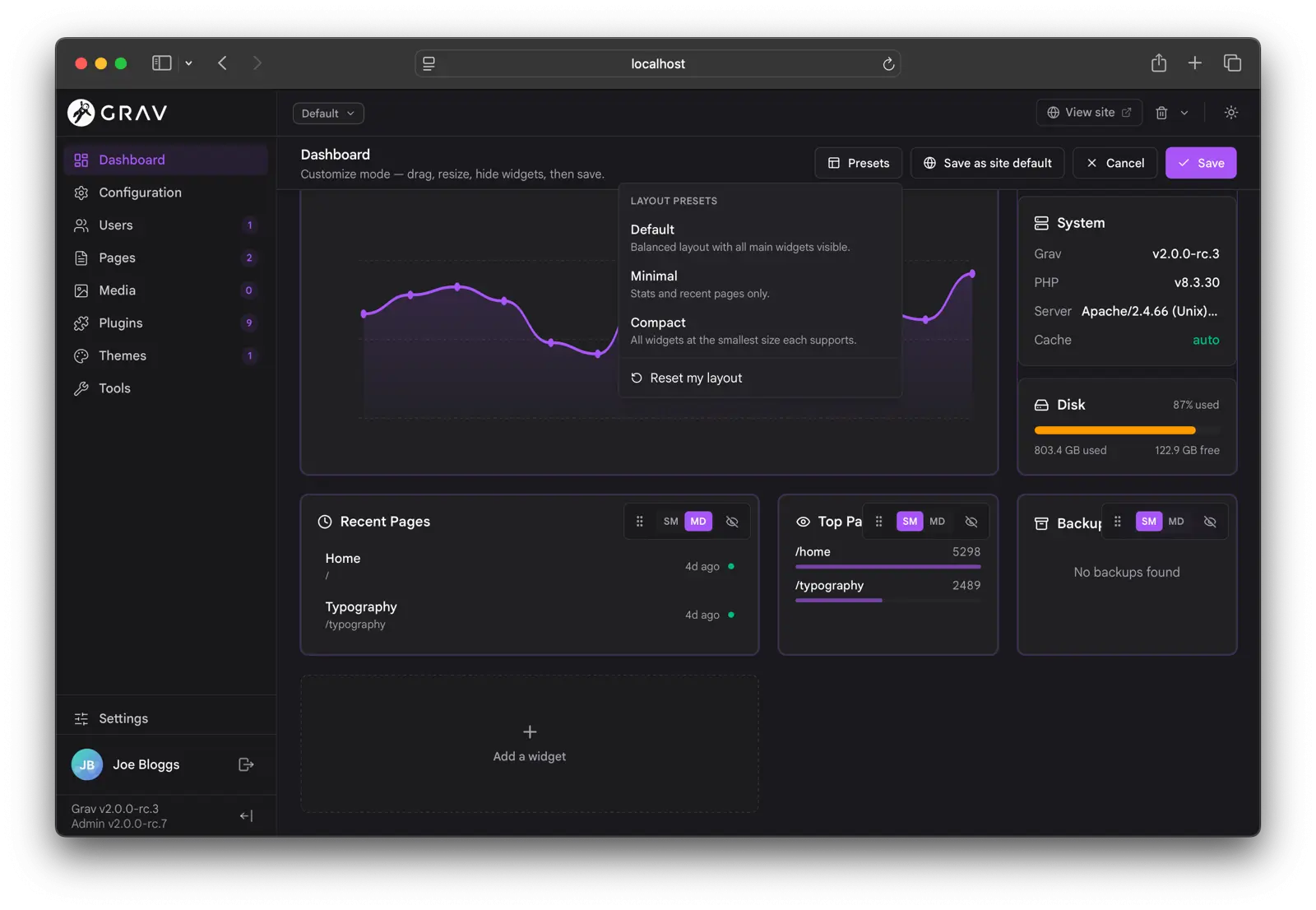Click the last data point on the chart

(x=972, y=273)
